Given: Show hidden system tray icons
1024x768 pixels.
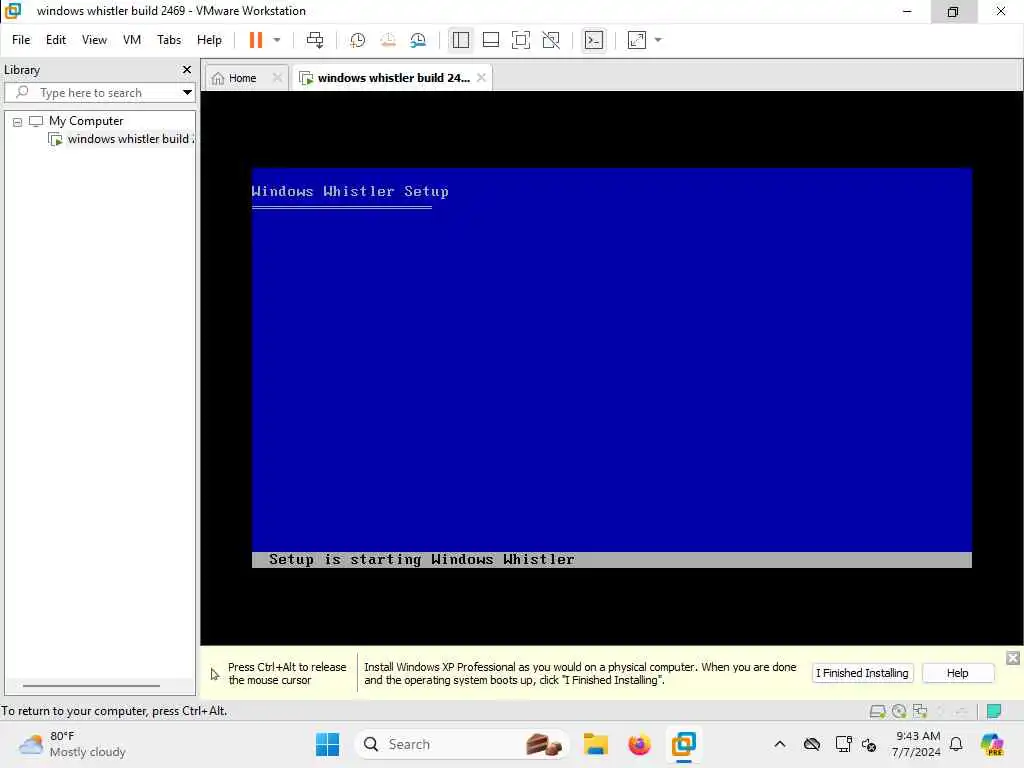Looking at the screenshot, I should tap(780, 744).
